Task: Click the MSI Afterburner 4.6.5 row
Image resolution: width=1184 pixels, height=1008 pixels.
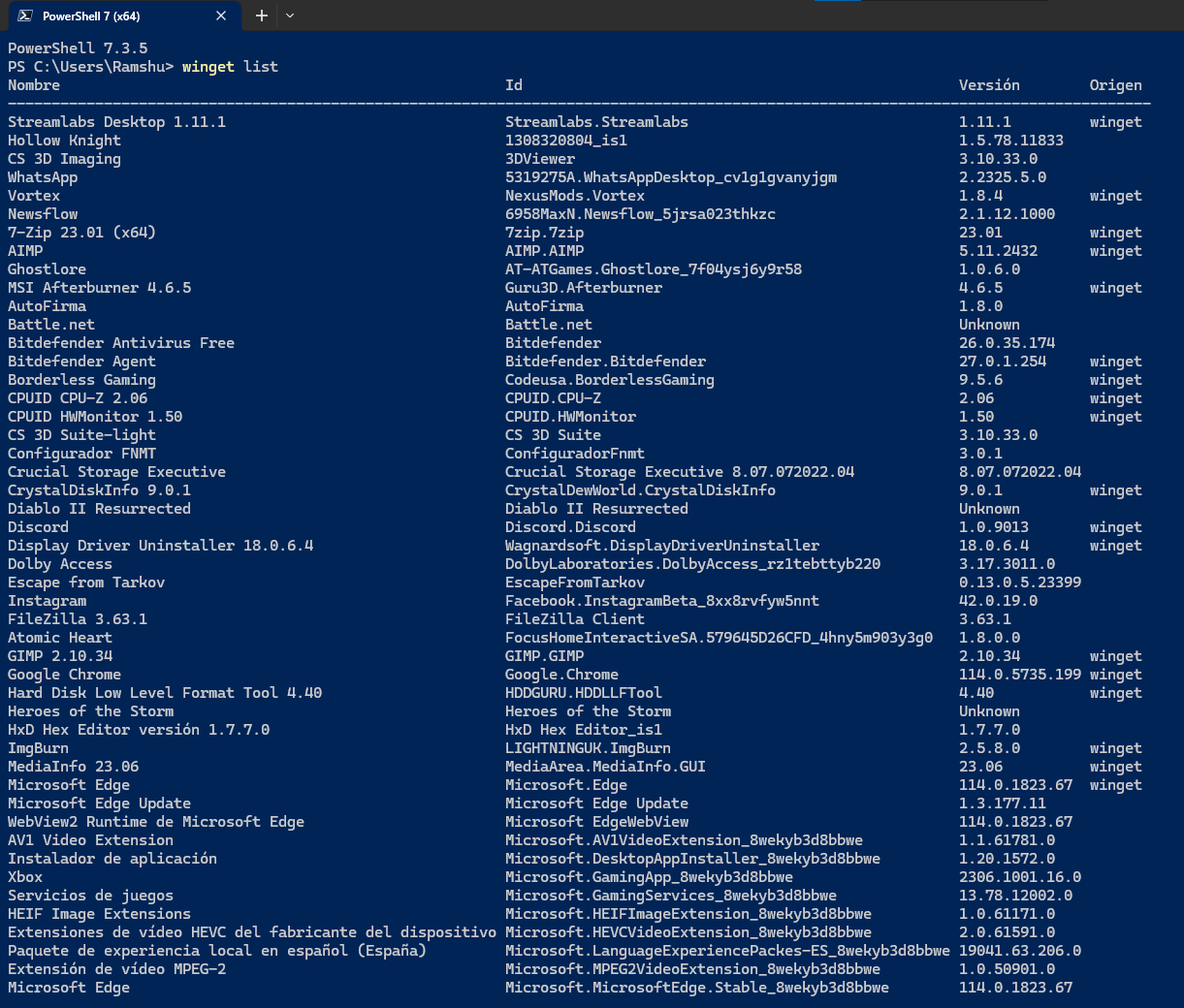Action: (x=99, y=287)
